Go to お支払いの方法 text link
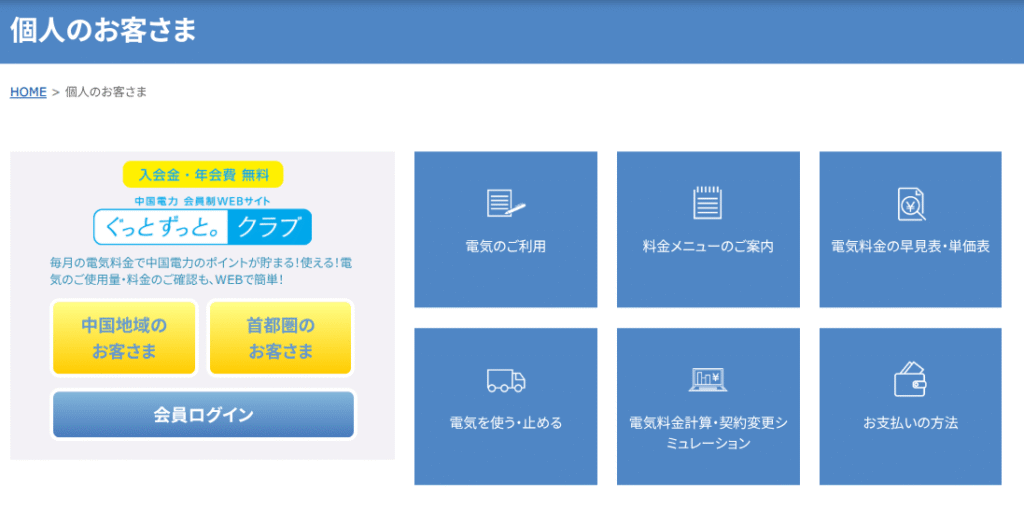1024x511 pixels. click(910, 423)
